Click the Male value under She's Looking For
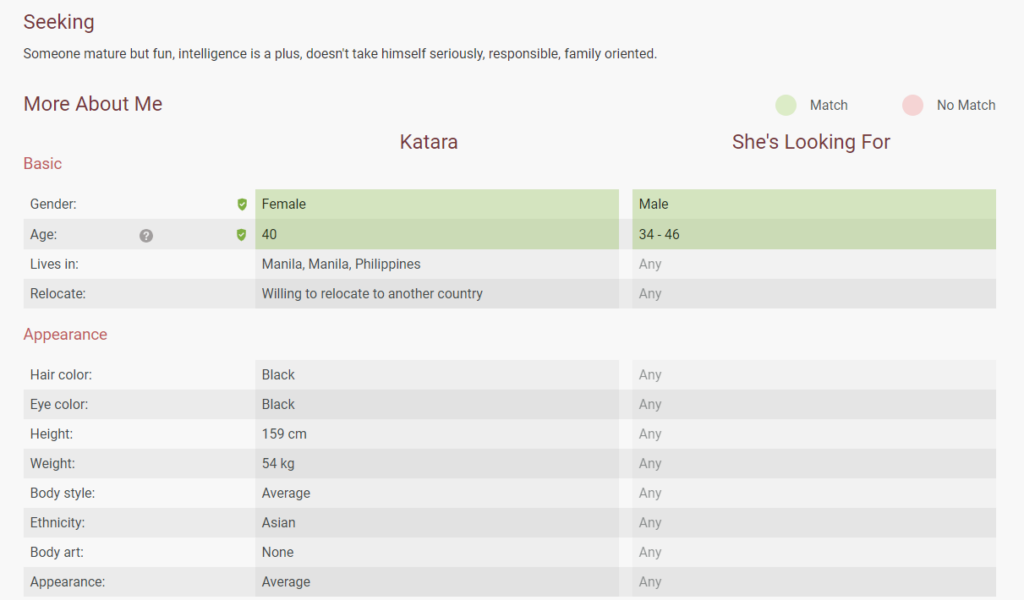This screenshot has width=1024, height=600. coord(654,204)
